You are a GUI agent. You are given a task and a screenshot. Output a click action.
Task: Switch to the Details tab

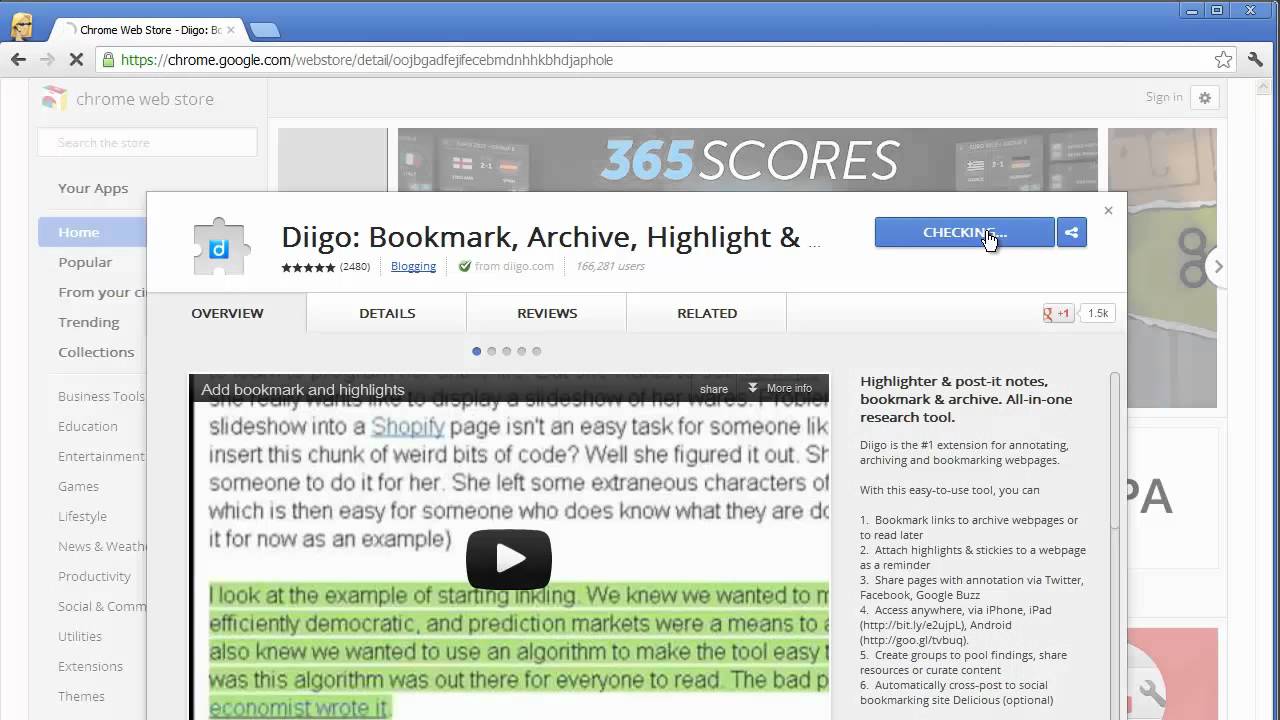[387, 313]
